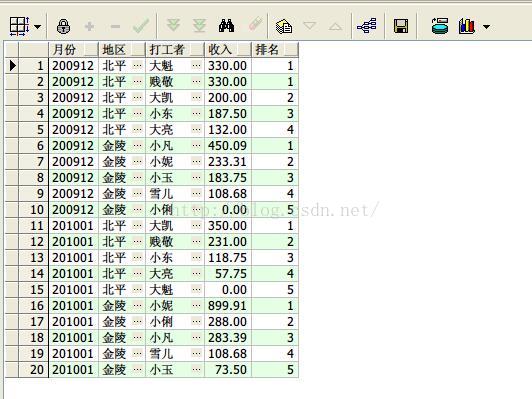Select the 231.00 income cell
This screenshot has width=532, height=399.
(228, 242)
